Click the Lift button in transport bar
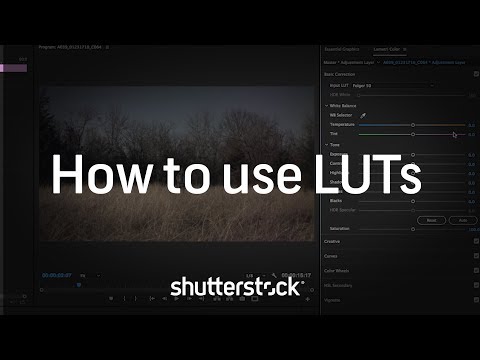The width and height of the screenshot is (480, 360). (217, 299)
